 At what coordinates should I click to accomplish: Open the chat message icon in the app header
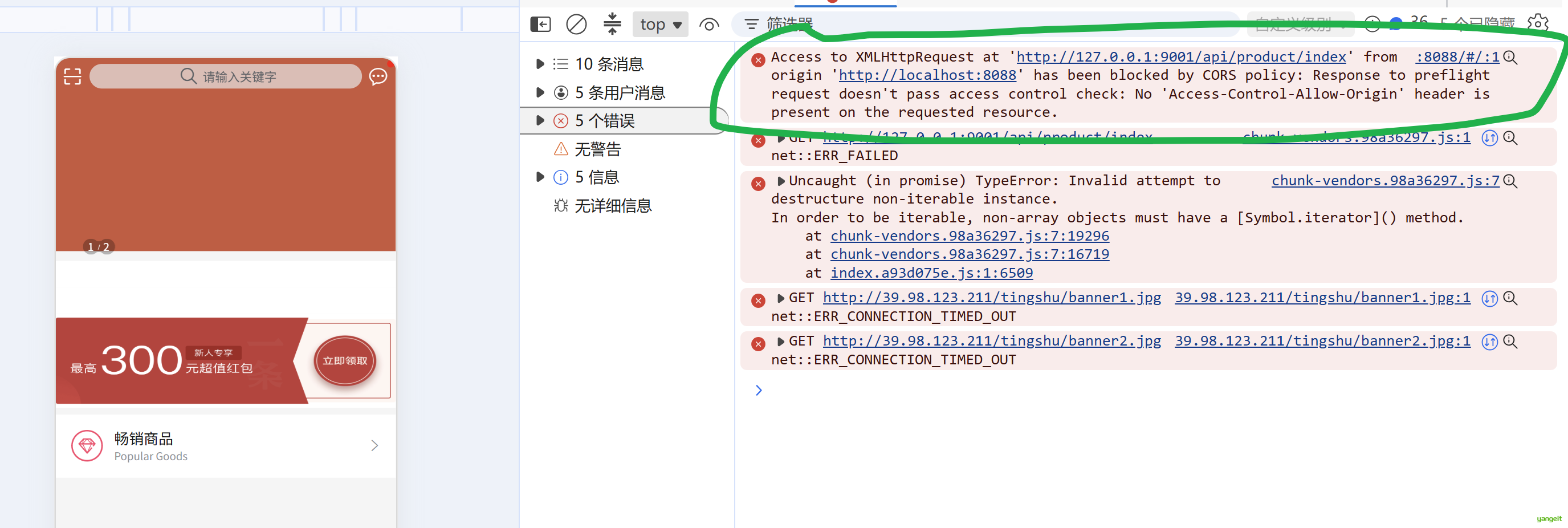(378, 76)
